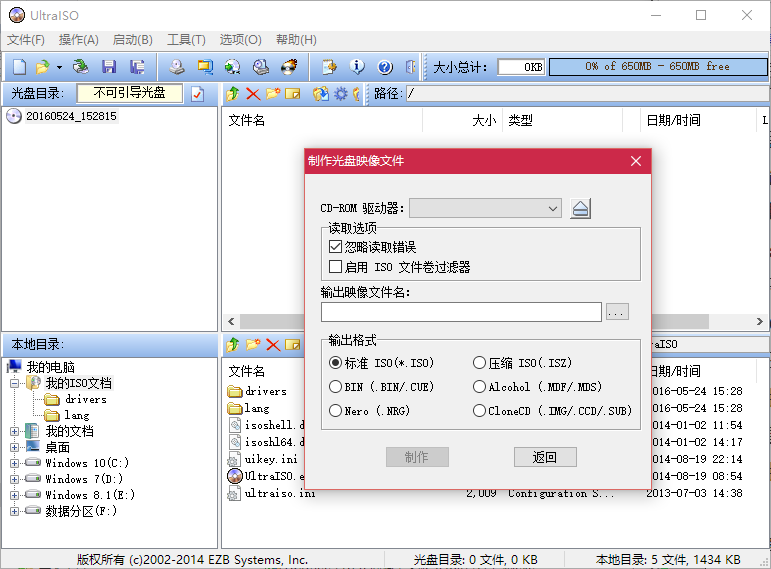Click the blue Info bubble icon

[357, 67]
